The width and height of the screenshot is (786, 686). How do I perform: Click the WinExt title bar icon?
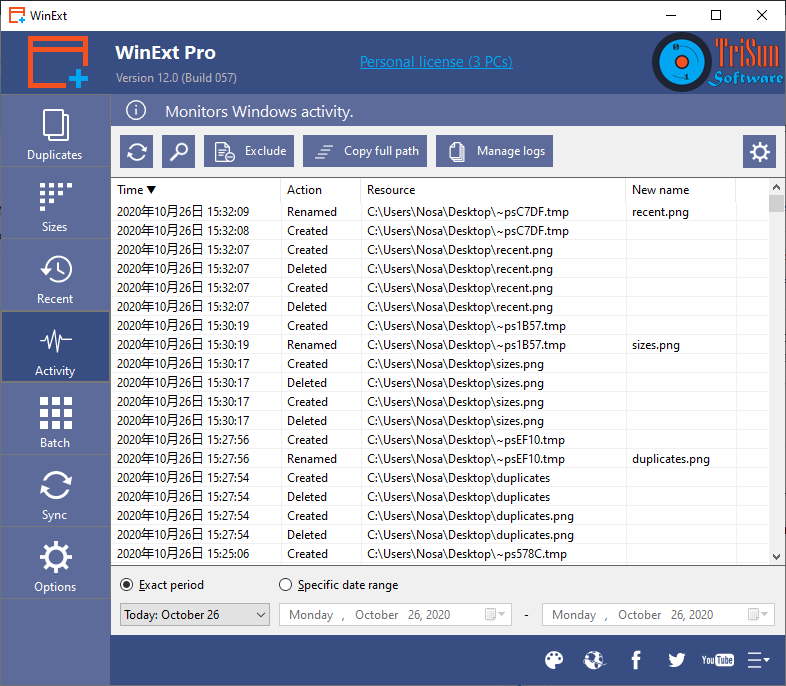coord(17,15)
